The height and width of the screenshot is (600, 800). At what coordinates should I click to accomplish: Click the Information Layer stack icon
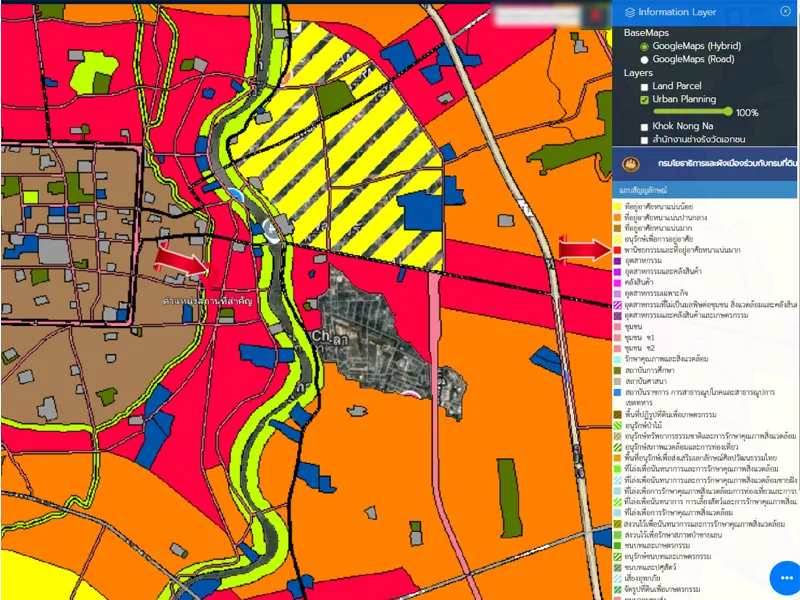point(629,12)
